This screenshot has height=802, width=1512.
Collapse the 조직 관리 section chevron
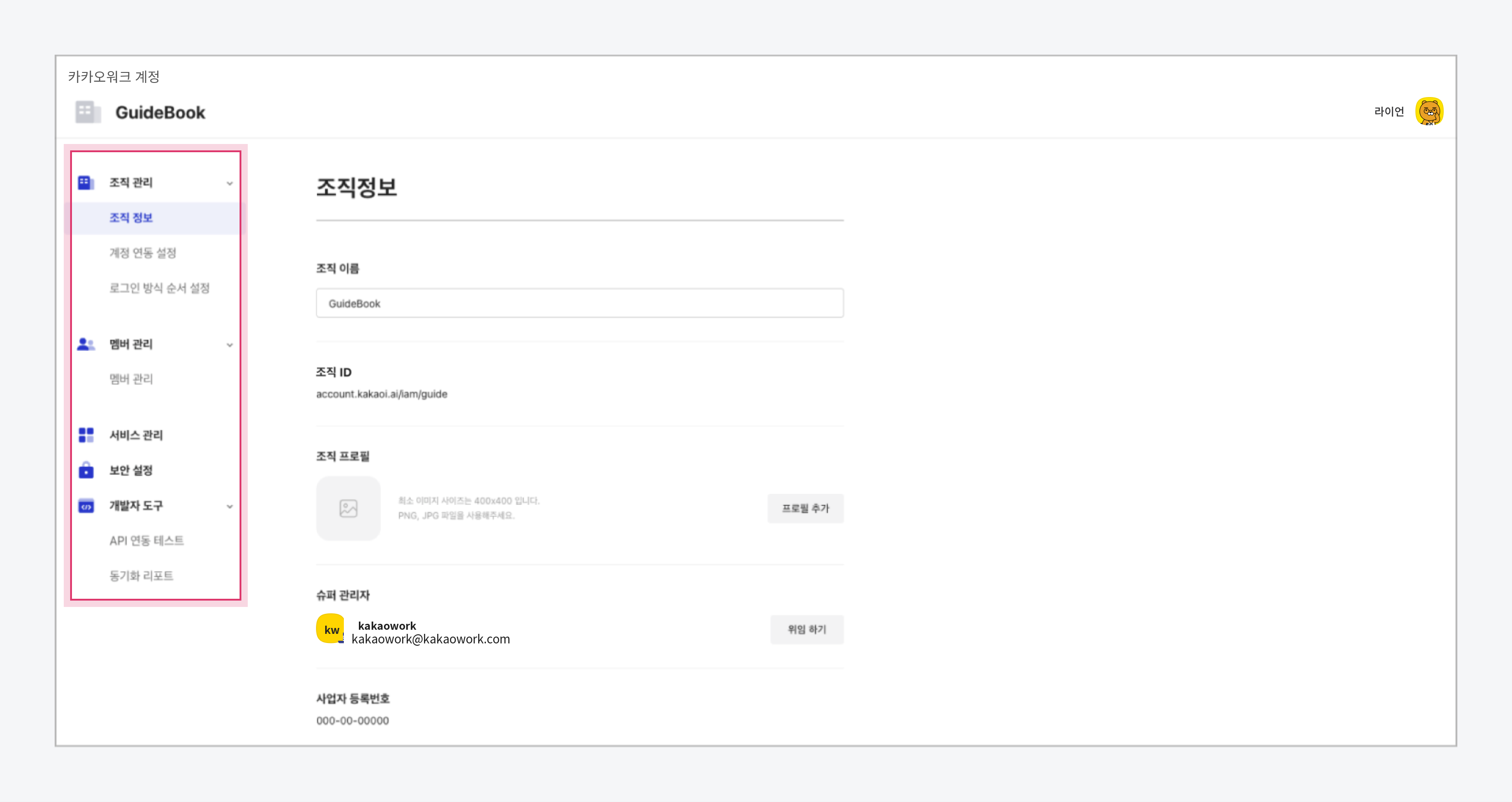click(x=230, y=183)
